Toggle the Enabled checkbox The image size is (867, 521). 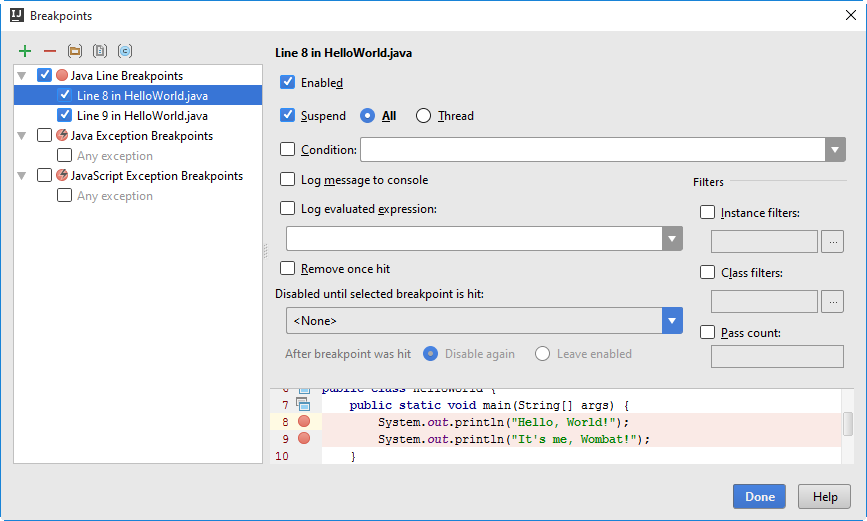click(x=288, y=82)
